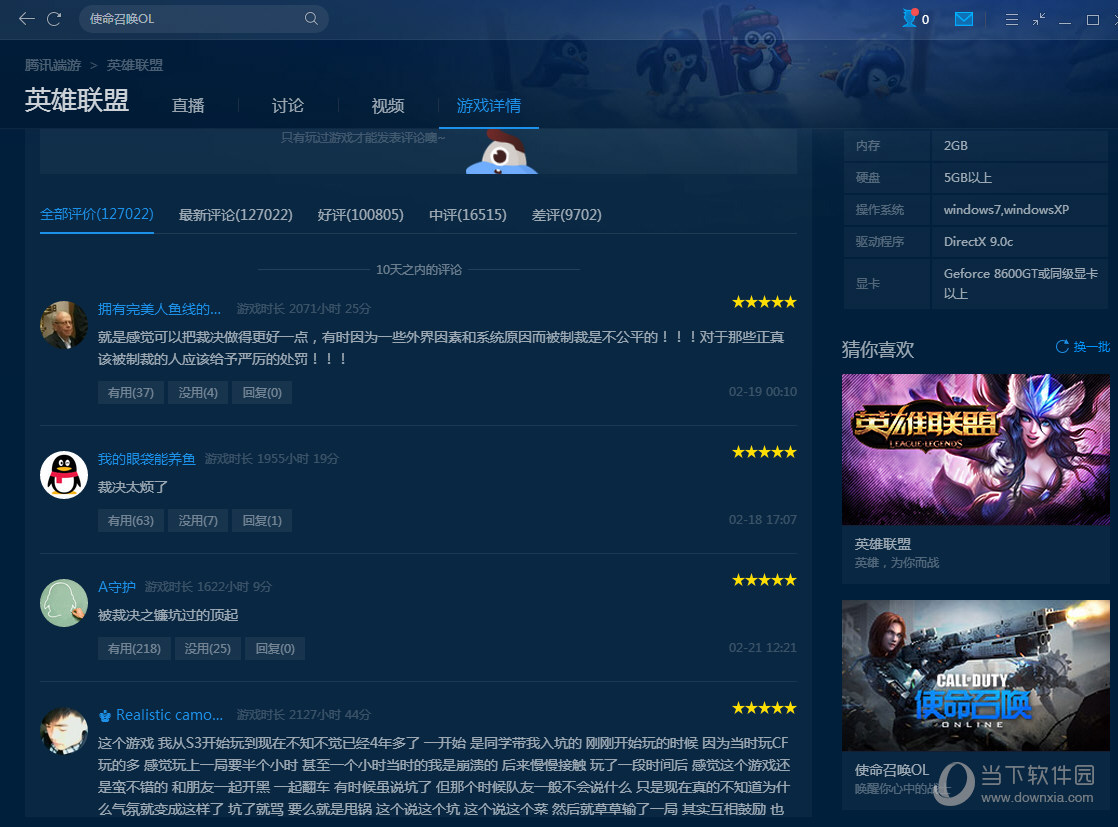The height and width of the screenshot is (827, 1118).
Task: Switch to the 讨论 tab
Action: point(288,106)
